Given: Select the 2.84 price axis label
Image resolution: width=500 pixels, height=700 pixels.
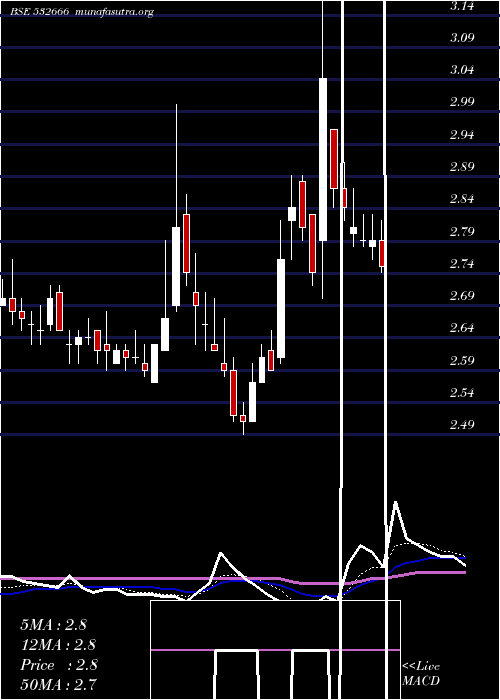Looking at the screenshot, I should point(462,199).
